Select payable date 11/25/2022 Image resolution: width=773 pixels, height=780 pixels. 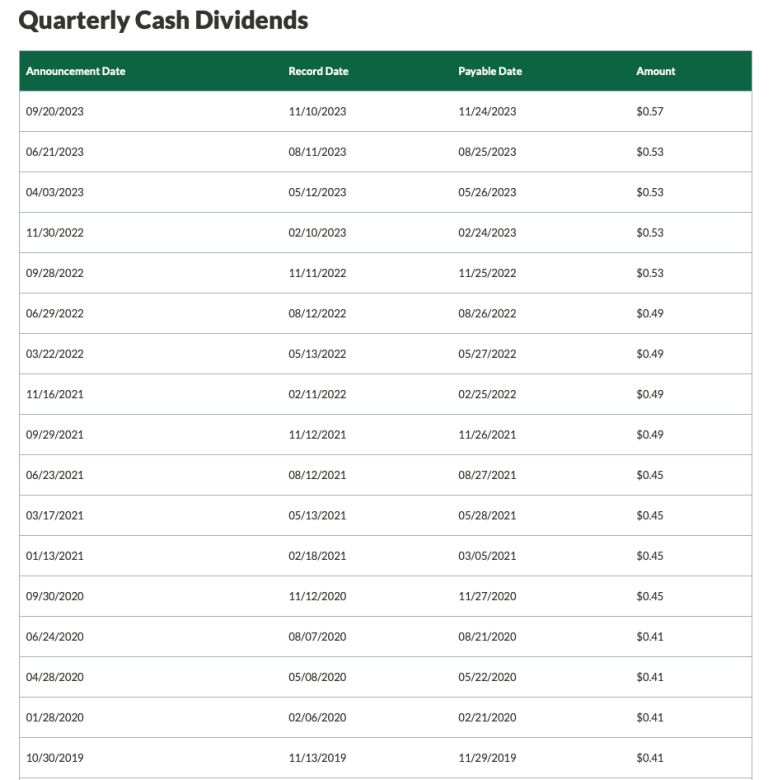487,273
